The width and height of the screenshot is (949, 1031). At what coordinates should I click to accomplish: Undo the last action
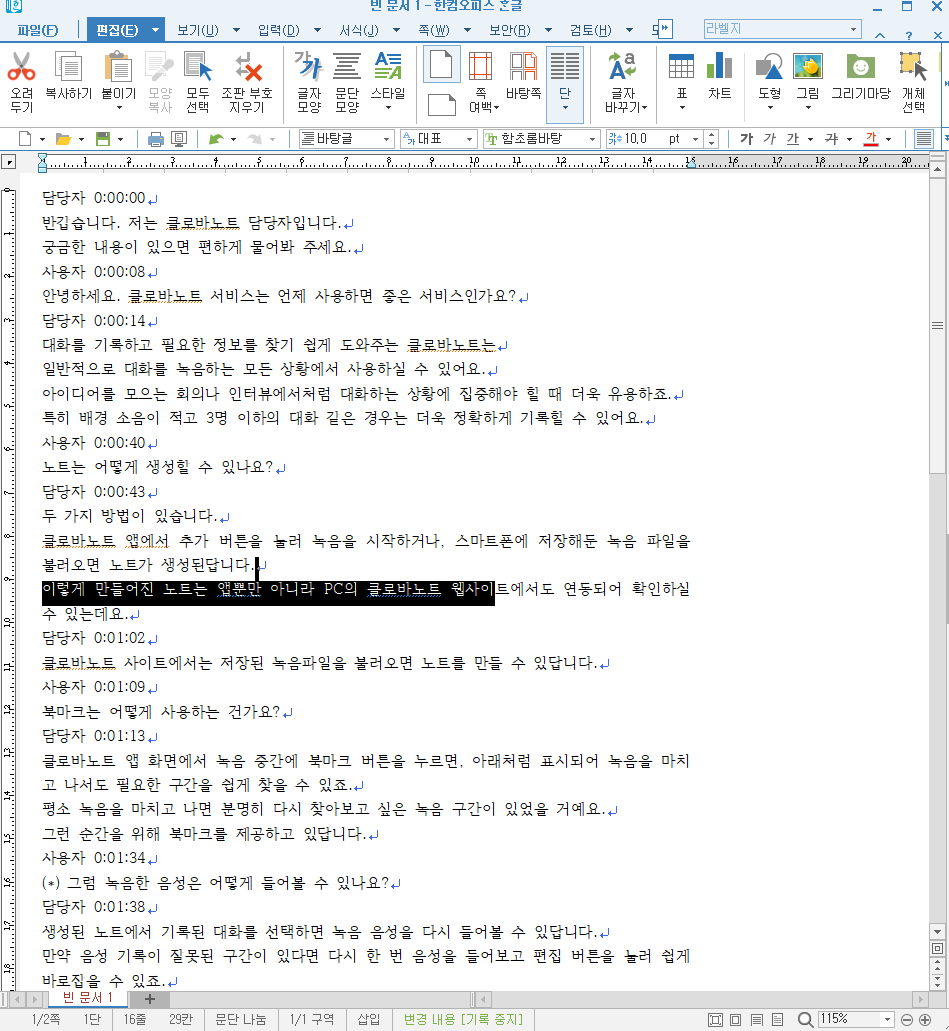tap(216, 139)
